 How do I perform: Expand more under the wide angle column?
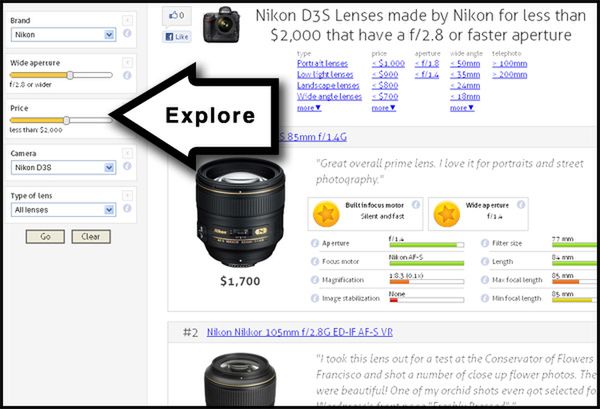462,108
